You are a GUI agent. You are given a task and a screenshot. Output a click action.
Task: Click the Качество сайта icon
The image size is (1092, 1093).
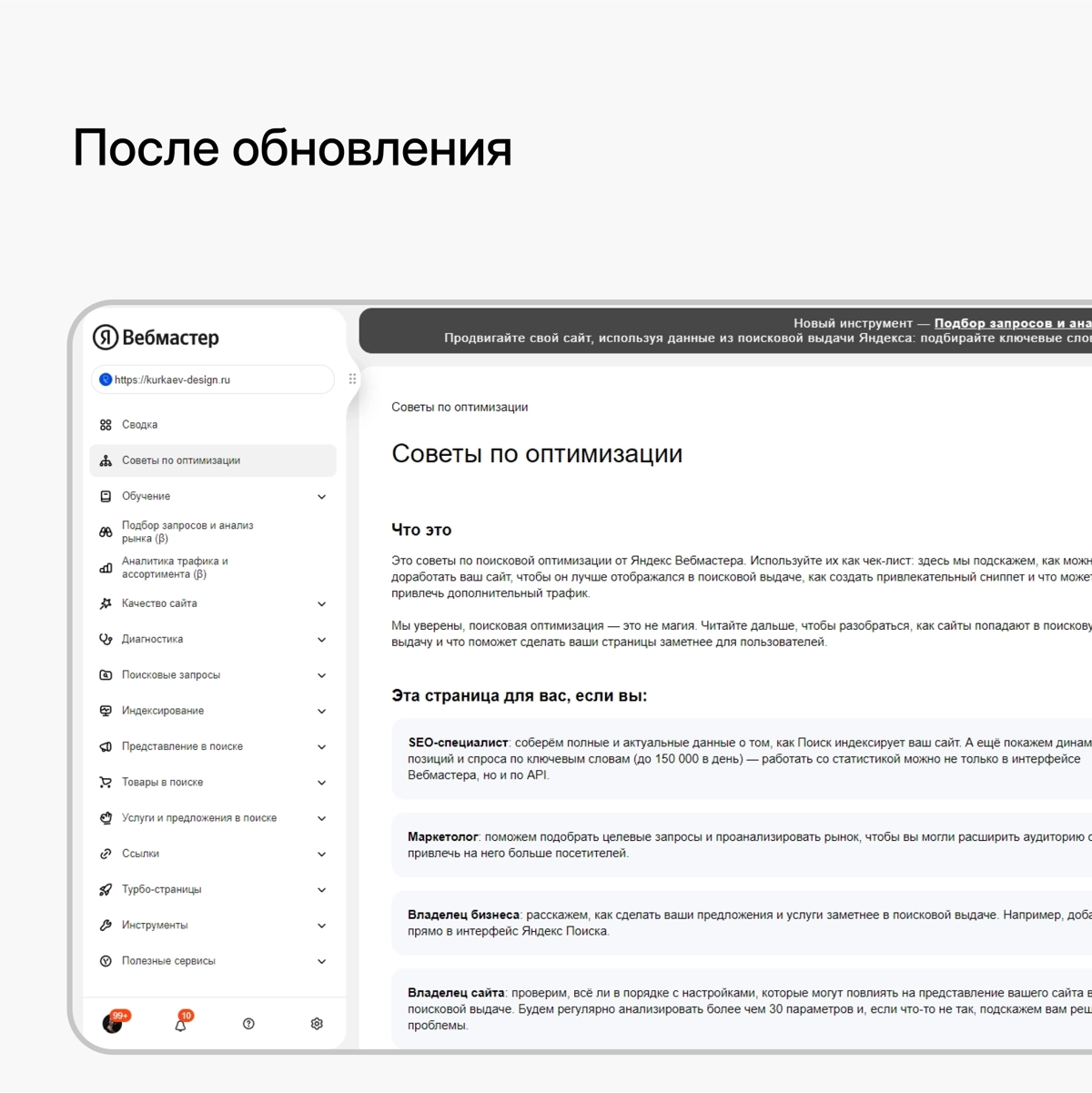tap(106, 603)
